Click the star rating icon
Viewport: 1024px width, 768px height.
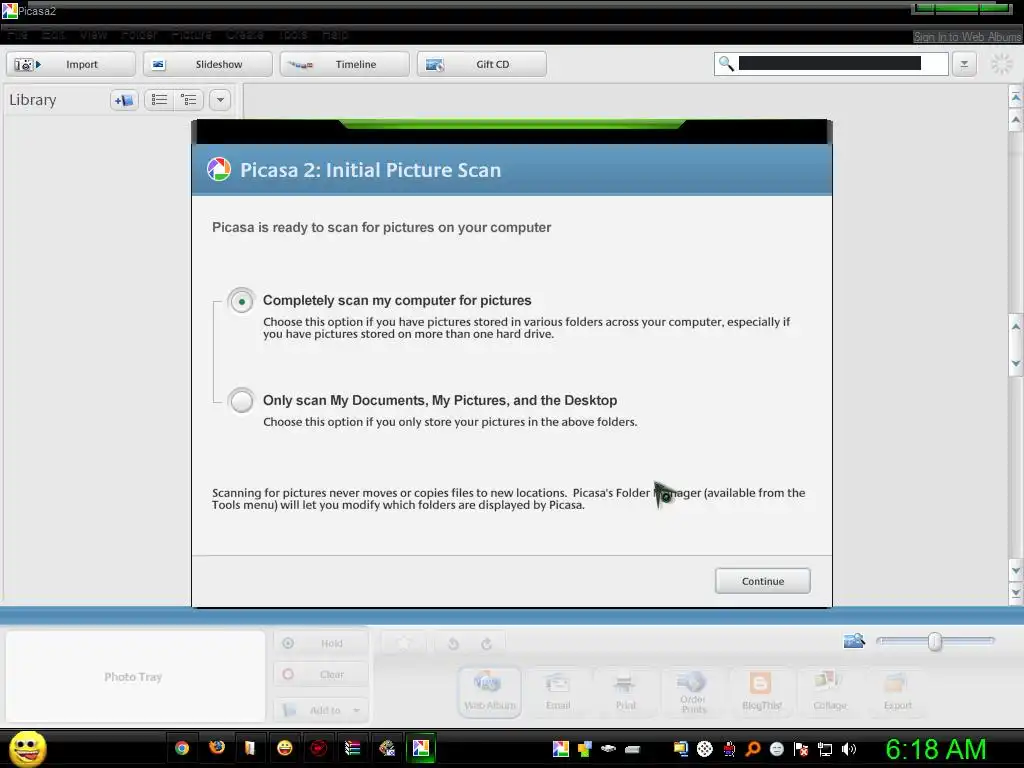[404, 644]
